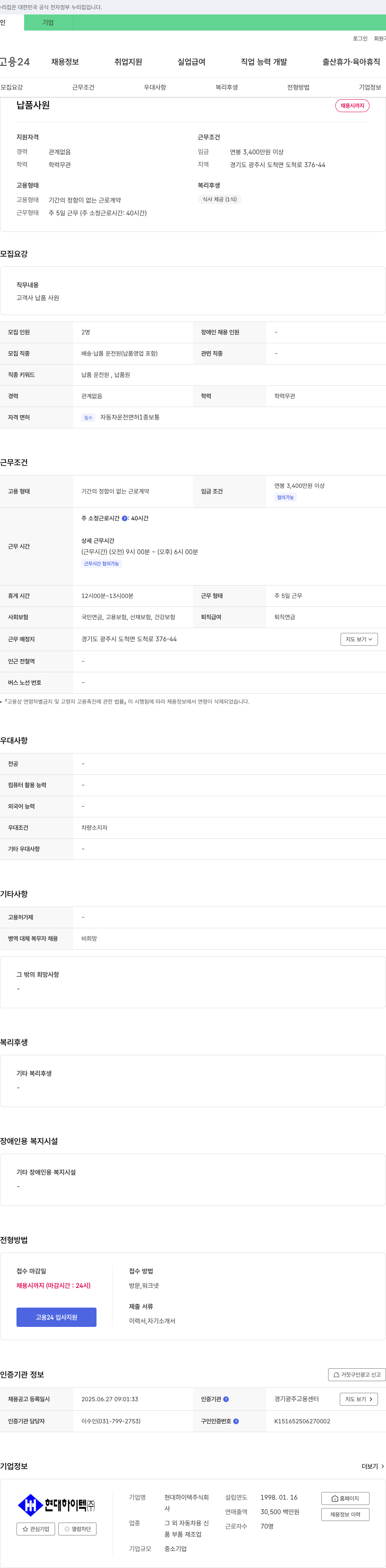
Task: Jump to 근무조건 section tab
Action: [x=83, y=88]
